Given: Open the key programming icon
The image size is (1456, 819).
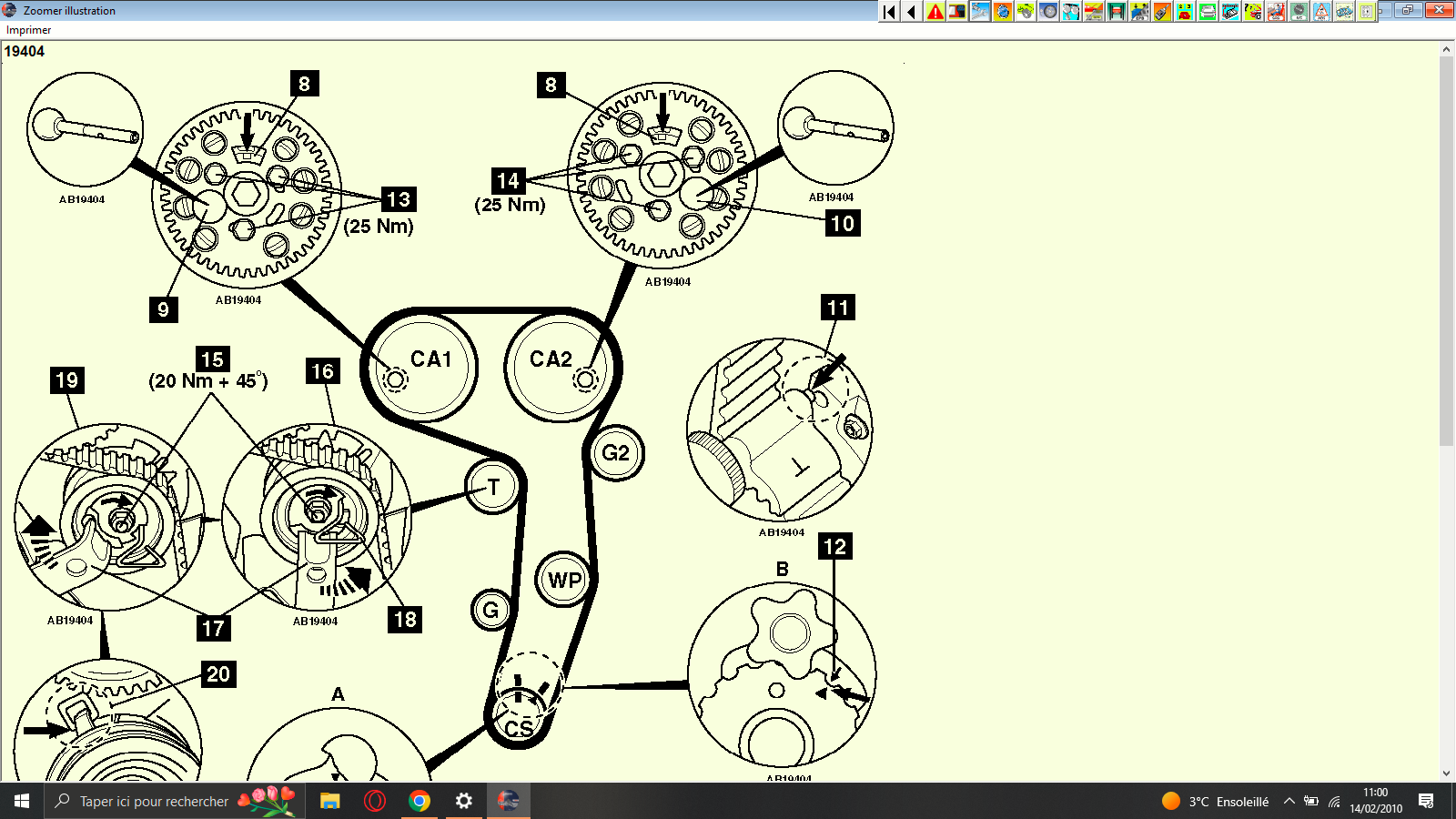Looking at the screenshot, I should 1162,12.
